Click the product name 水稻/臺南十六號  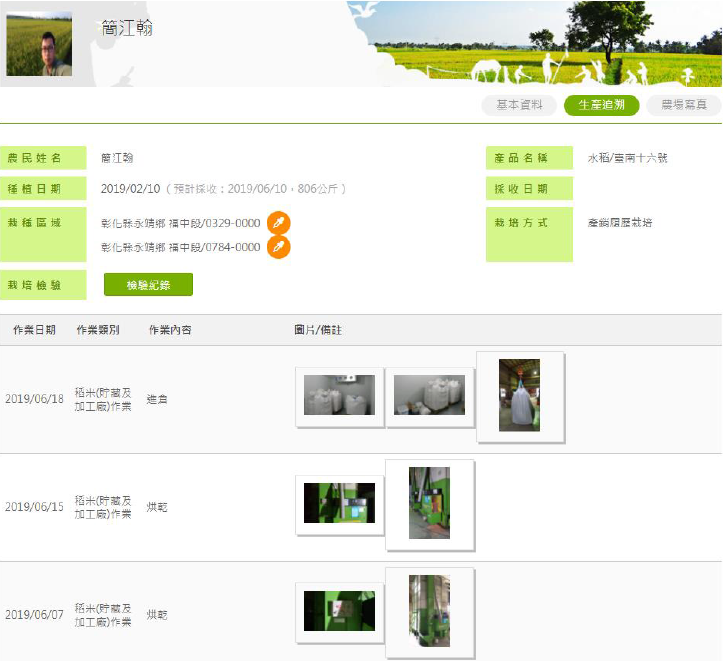pyautogui.click(x=628, y=159)
